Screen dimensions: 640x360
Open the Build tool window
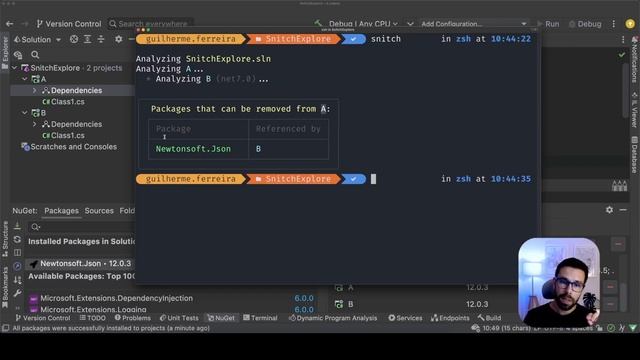pyautogui.click(x=489, y=318)
